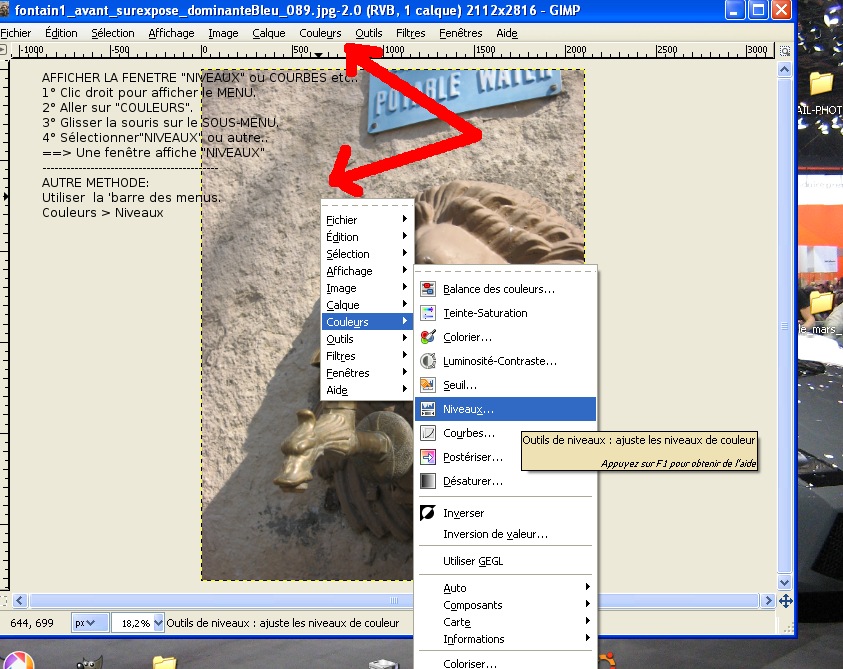Select Sélection in the context menu

coord(367,254)
